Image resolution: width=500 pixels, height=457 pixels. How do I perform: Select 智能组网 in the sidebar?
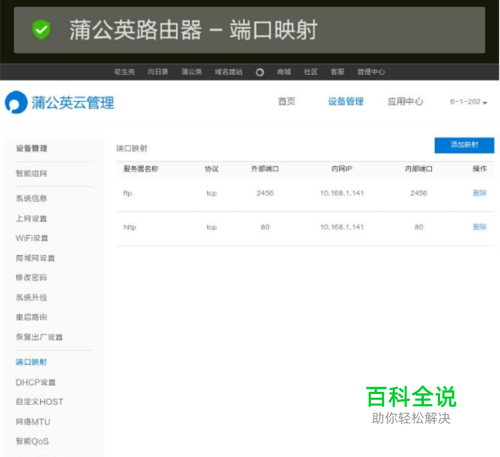31,174
